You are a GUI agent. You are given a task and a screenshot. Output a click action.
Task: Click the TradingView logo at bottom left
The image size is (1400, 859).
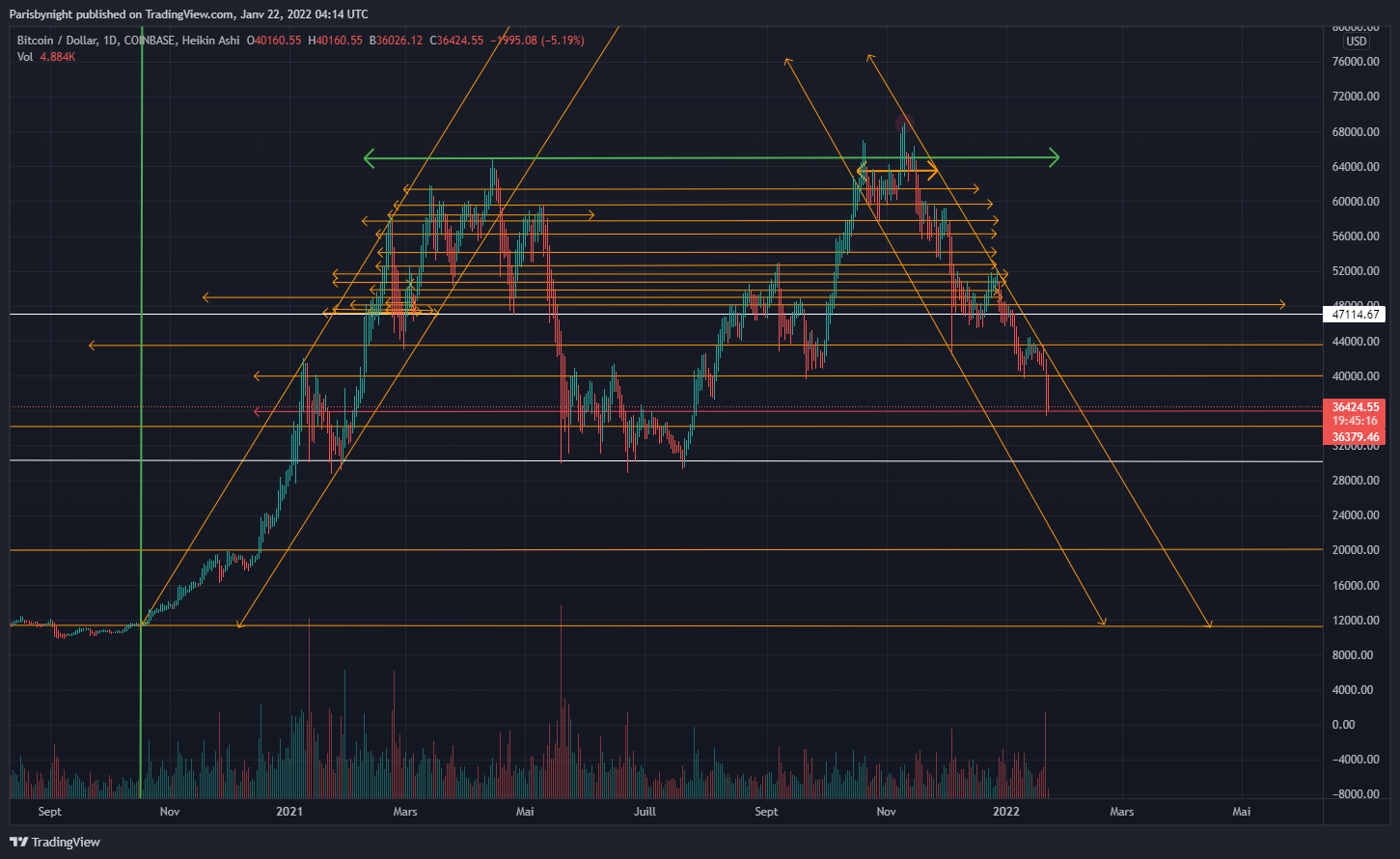[x=55, y=842]
